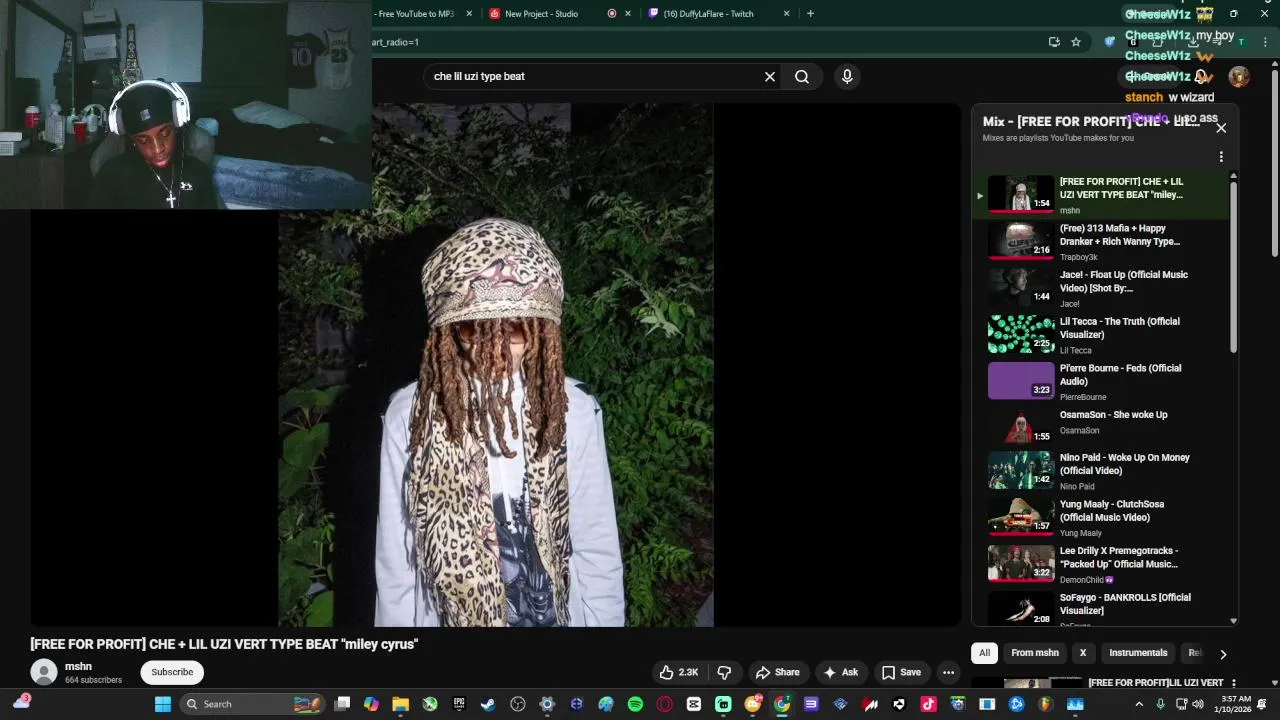Bookmark this page with star icon
1280x720 pixels.
1076,42
